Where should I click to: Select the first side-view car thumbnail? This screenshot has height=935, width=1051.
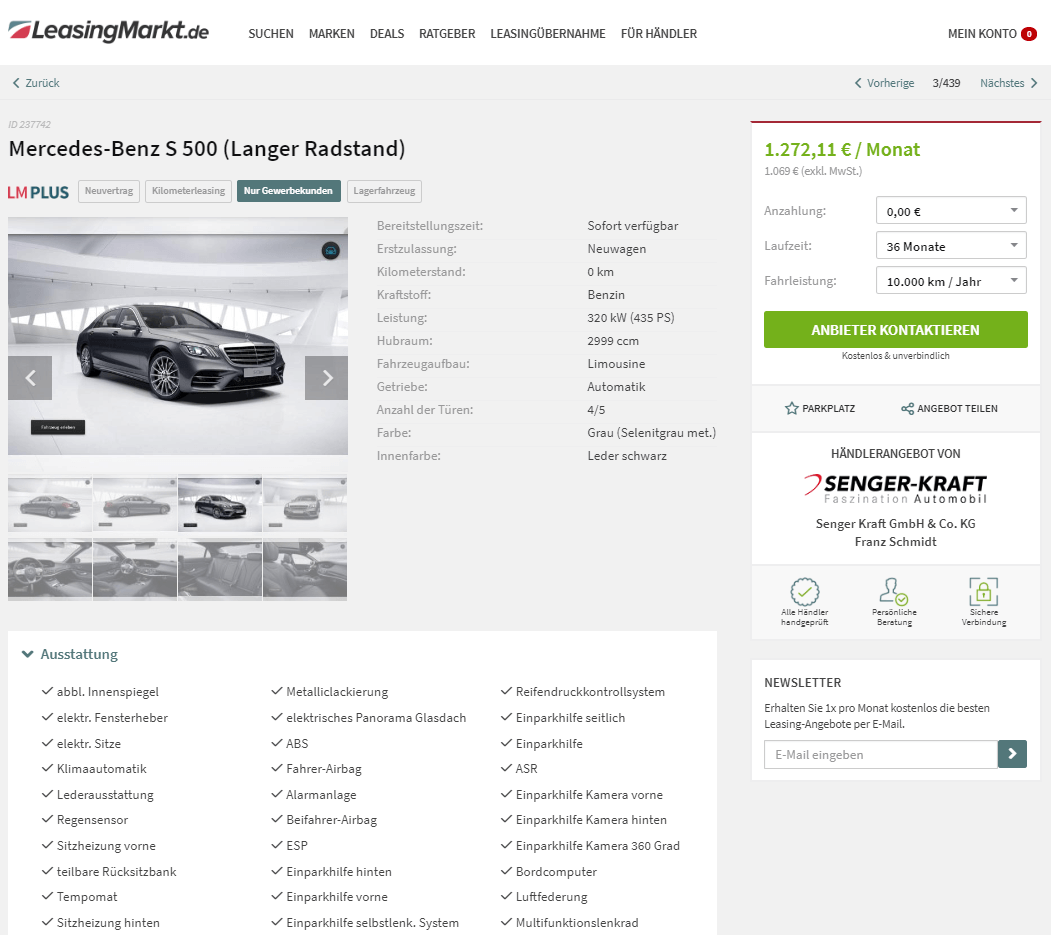[50, 503]
